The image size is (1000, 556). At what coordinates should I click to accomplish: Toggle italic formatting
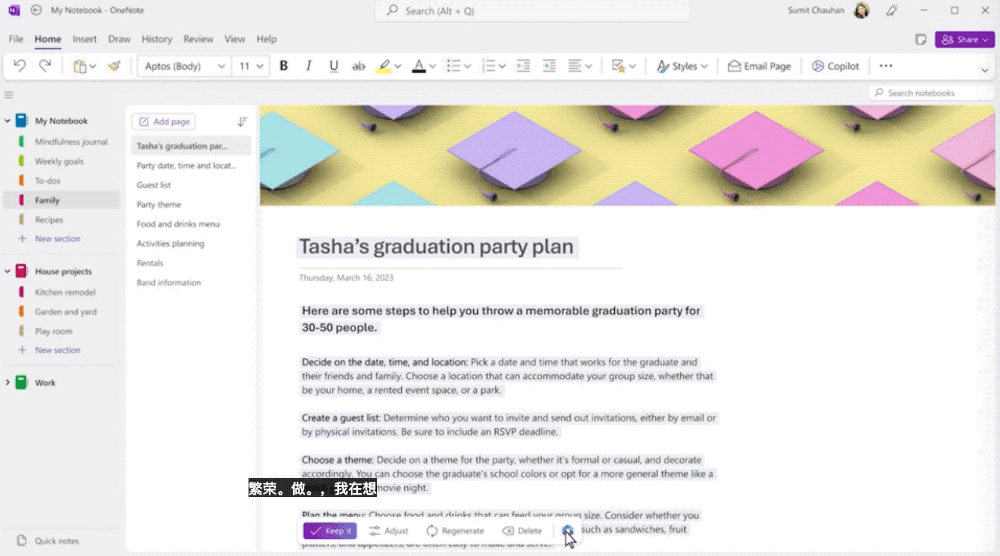tap(309, 66)
